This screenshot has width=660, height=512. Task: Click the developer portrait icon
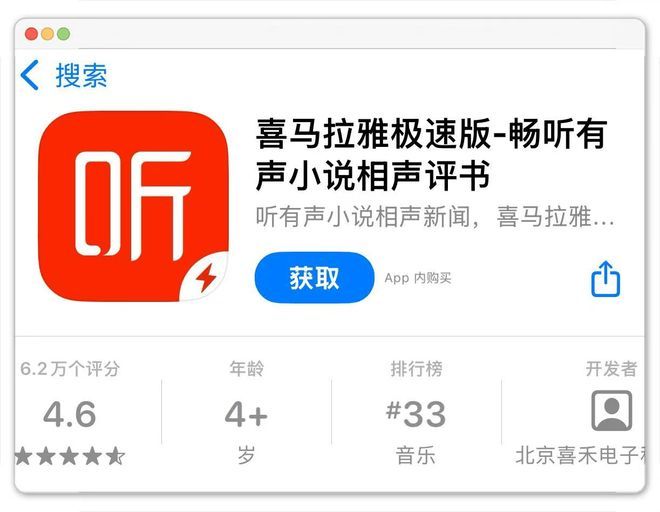pyautogui.click(x=612, y=411)
